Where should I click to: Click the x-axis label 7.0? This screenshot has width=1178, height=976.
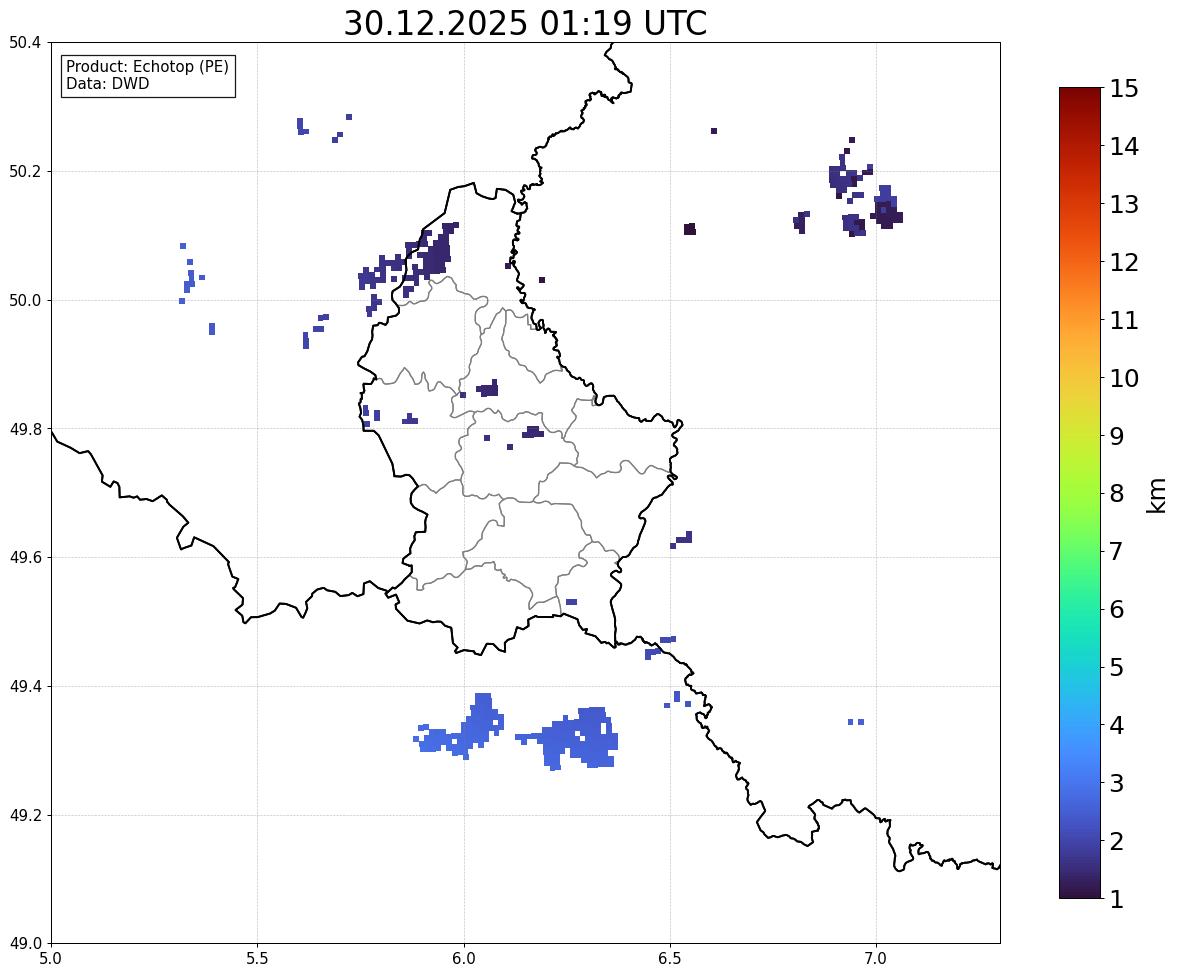(x=876, y=959)
